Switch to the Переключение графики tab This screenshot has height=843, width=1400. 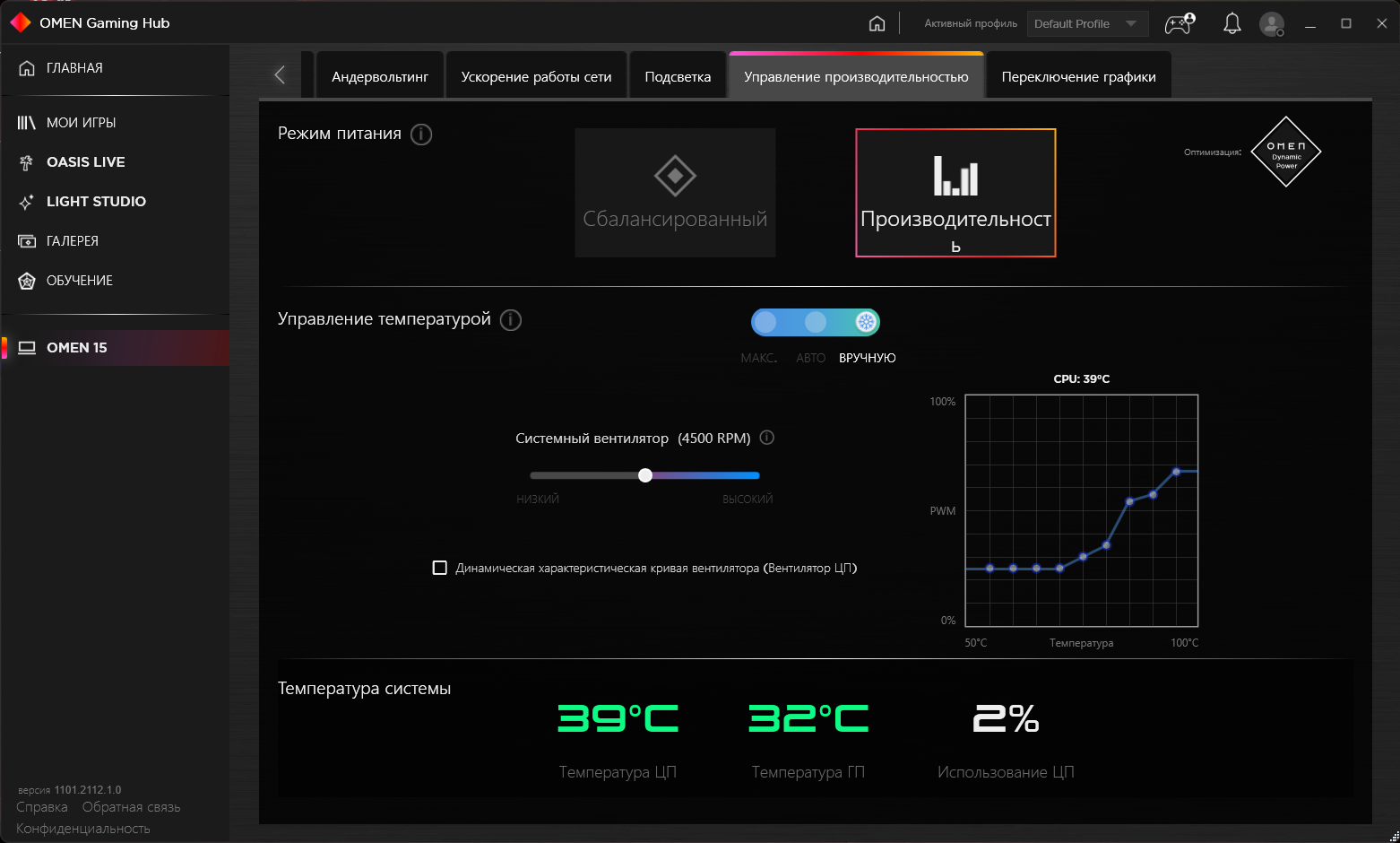[x=1079, y=76]
